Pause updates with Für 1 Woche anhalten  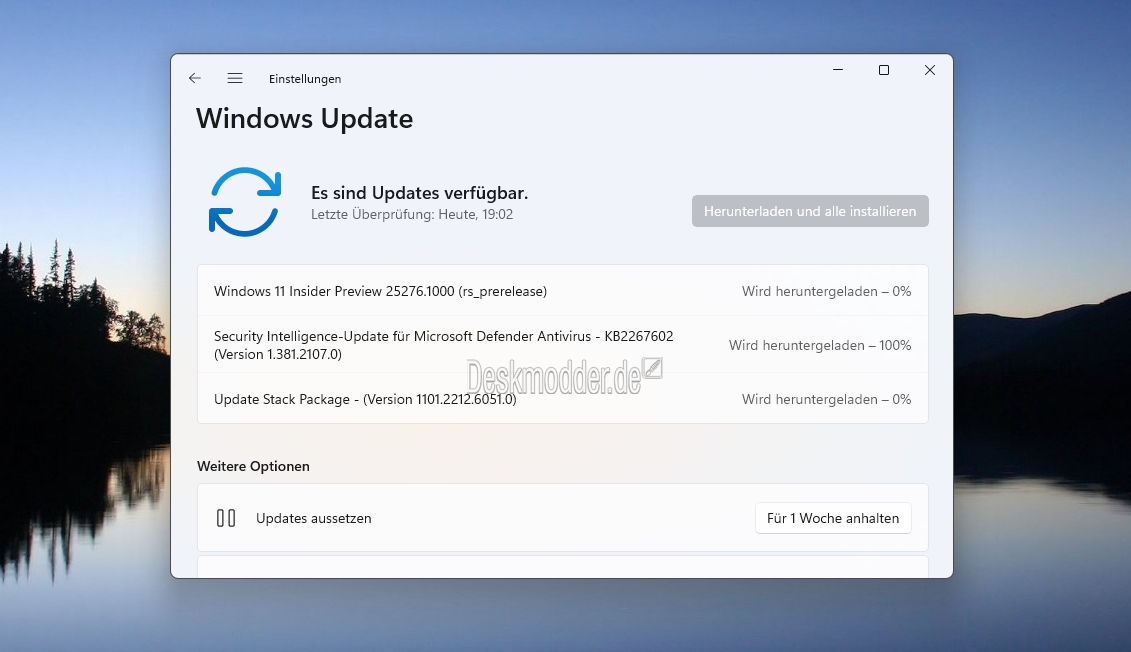[833, 518]
